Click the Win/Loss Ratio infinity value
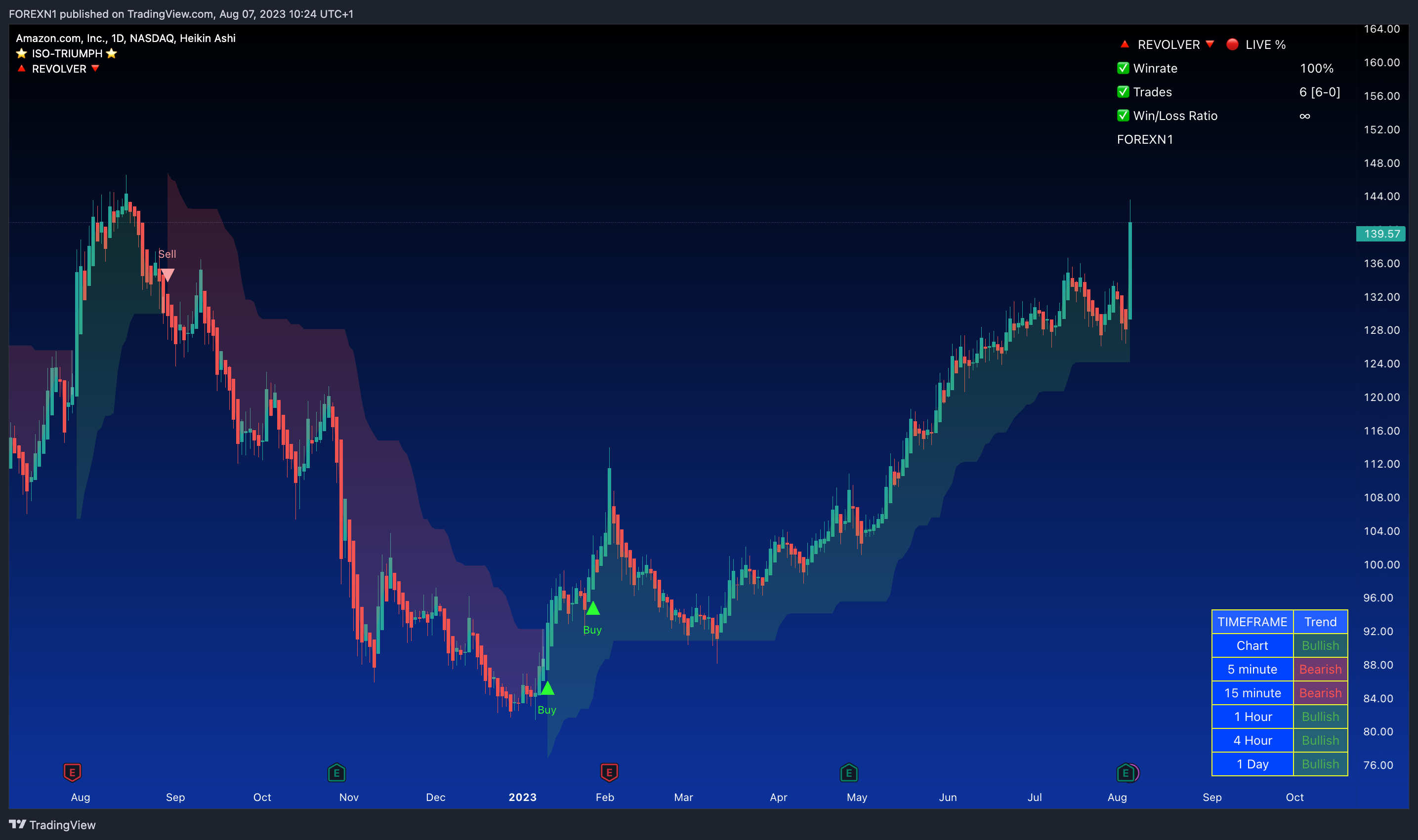The width and height of the screenshot is (1418, 840). (1305, 116)
